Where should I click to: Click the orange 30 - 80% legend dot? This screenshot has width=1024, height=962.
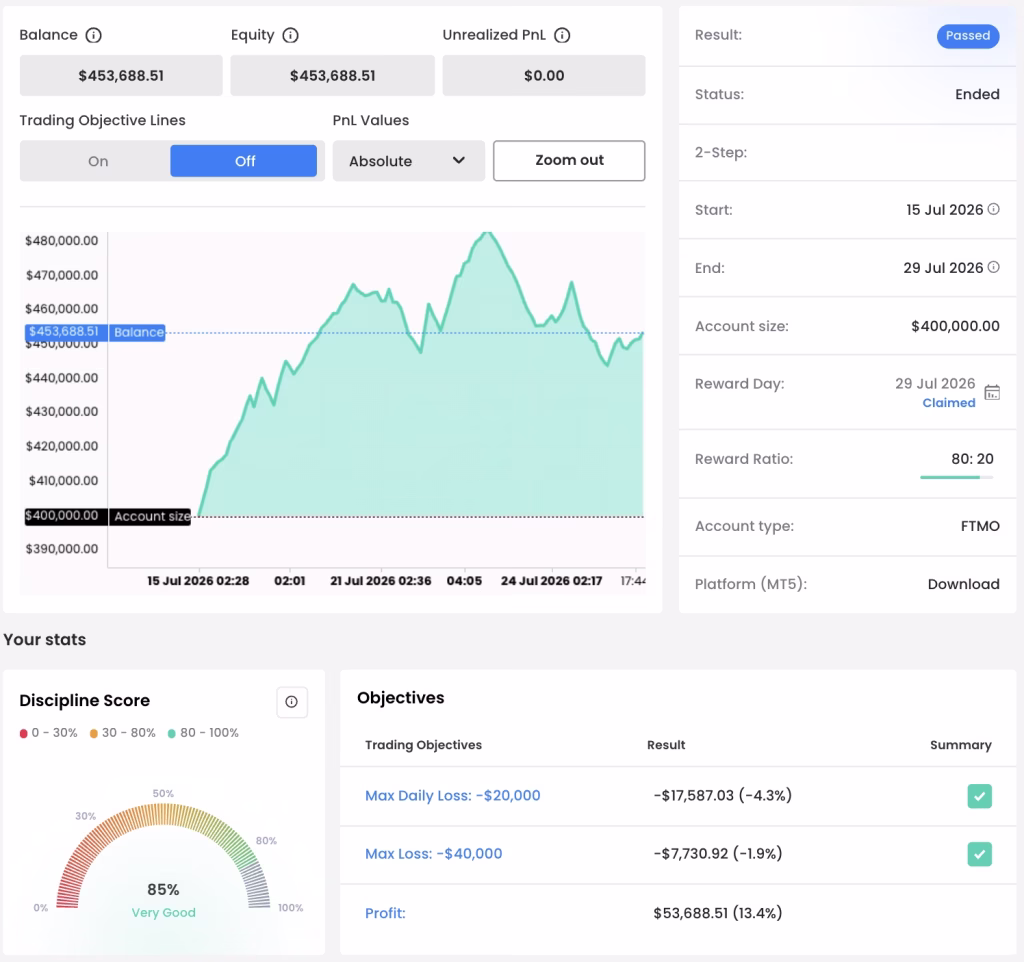click(94, 733)
